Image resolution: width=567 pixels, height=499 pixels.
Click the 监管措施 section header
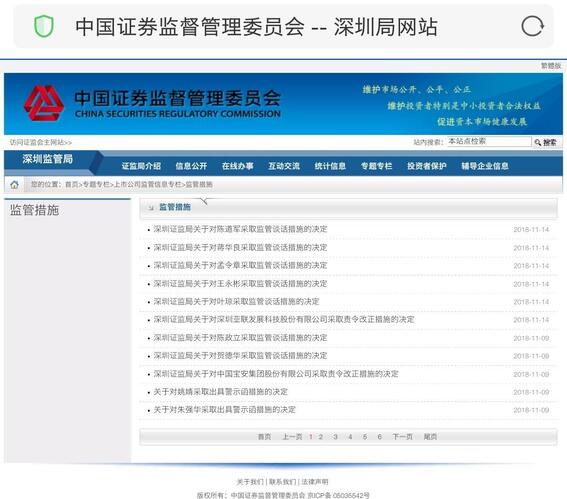pos(175,207)
